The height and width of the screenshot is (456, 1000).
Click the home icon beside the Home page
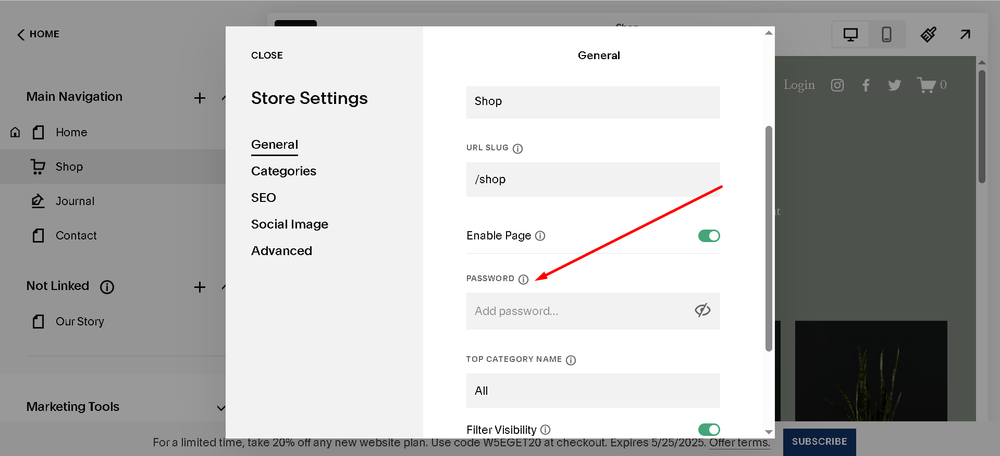15,133
